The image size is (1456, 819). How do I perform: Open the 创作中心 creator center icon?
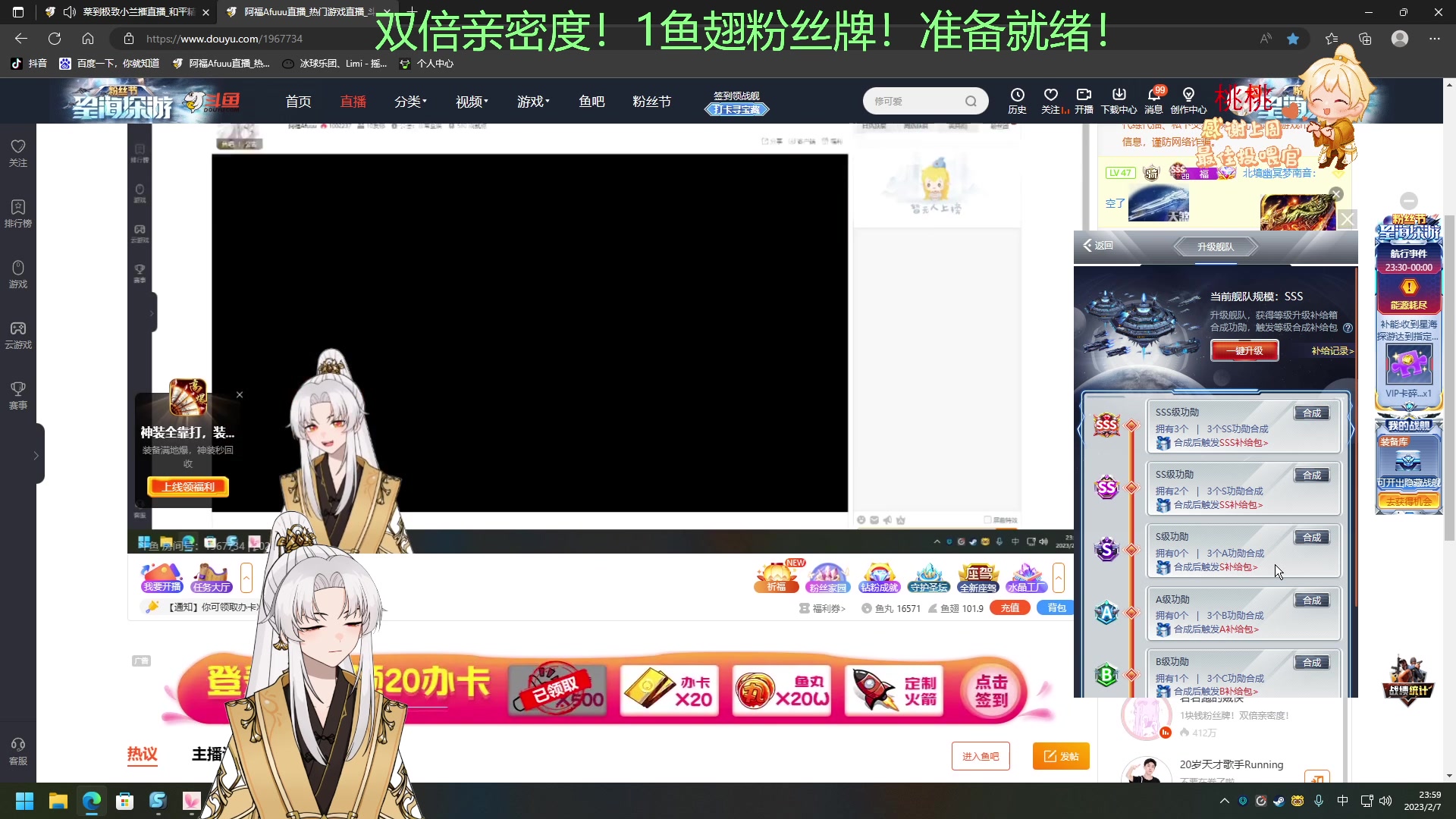(1188, 100)
